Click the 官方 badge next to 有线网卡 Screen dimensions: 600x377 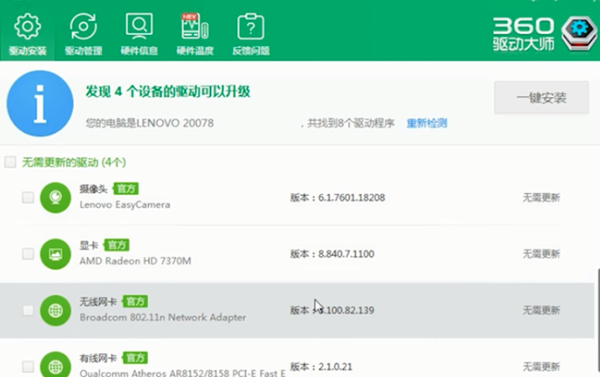pos(135,358)
